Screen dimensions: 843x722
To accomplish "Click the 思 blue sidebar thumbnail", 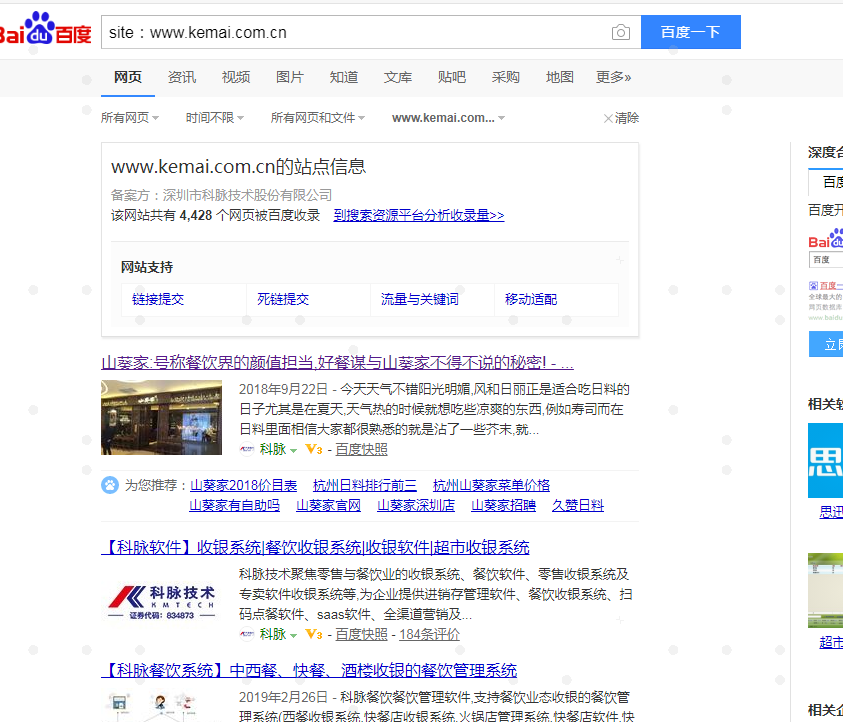I will (825, 460).
